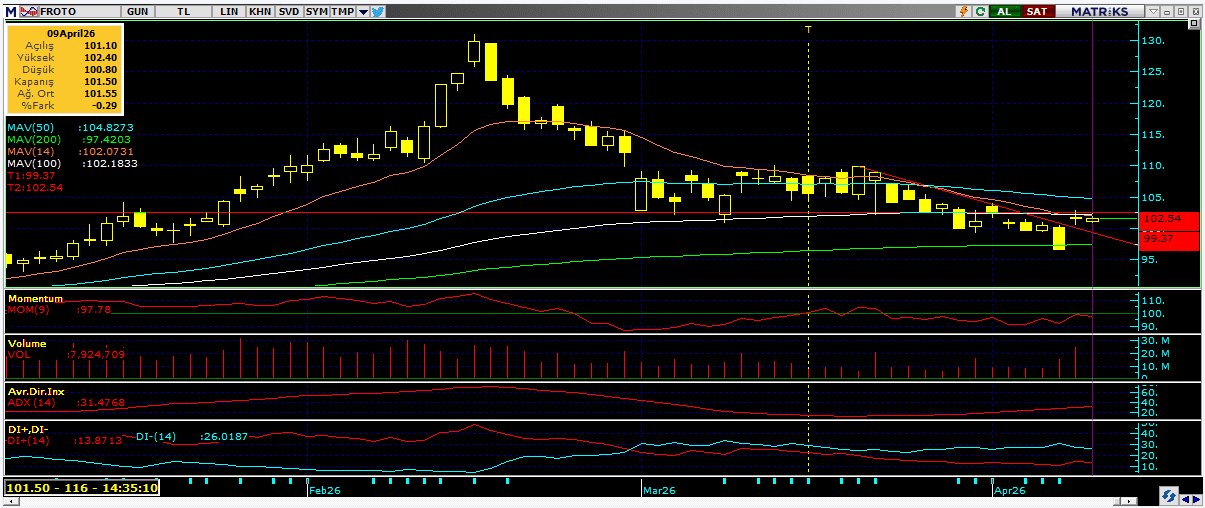Image resolution: width=1205 pixels, height=508 pixels.
Task: Open the chart indicator icon beside FROTO
Action: point(28,11)
